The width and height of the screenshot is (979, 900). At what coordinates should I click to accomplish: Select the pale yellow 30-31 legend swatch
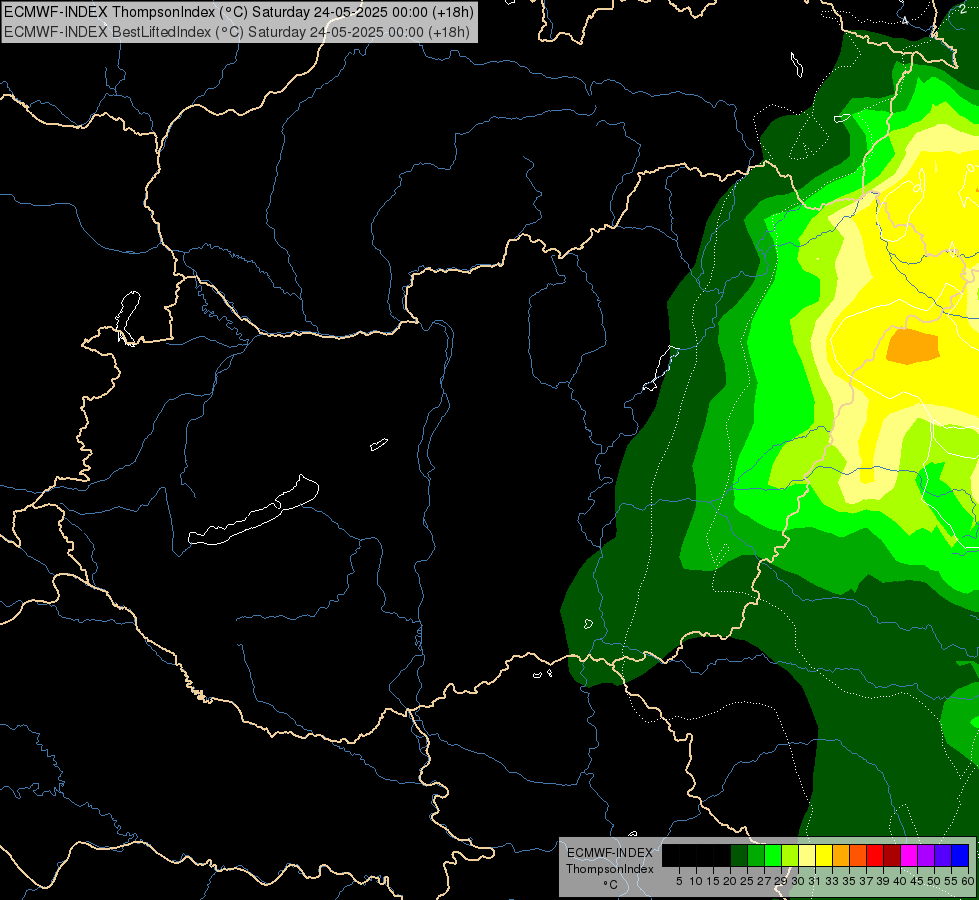(807, 855)
